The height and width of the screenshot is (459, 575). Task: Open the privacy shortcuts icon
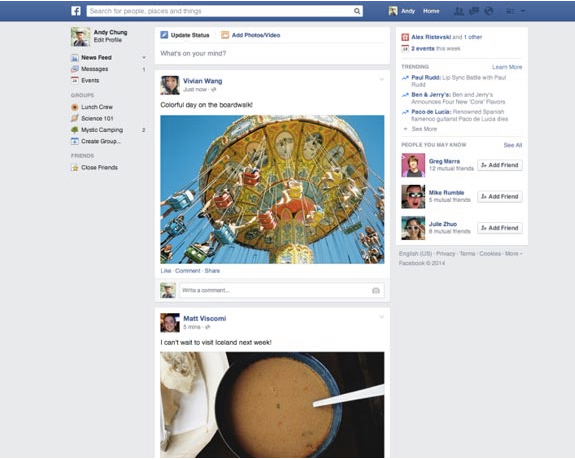(510, 11)
